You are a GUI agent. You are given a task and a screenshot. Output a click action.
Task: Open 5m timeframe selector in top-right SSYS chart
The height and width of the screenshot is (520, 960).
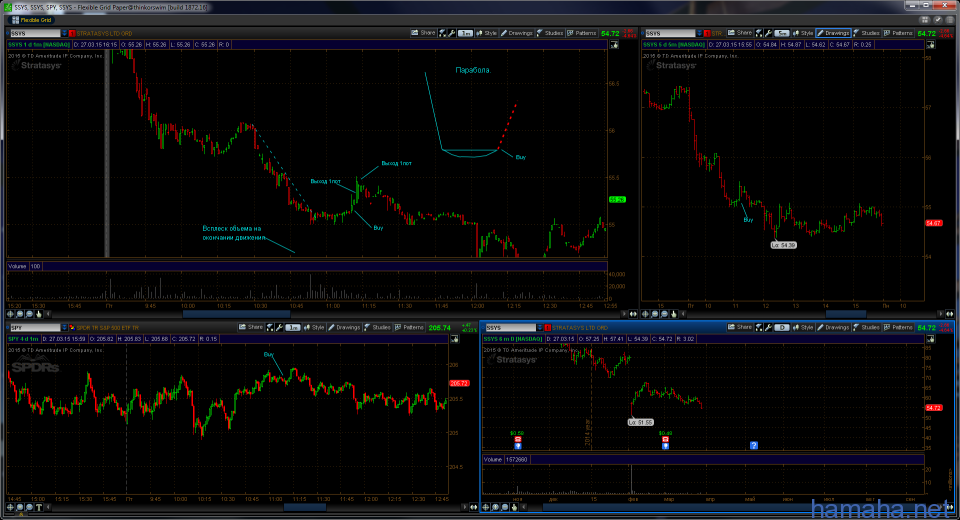click(x=782, y=33)
